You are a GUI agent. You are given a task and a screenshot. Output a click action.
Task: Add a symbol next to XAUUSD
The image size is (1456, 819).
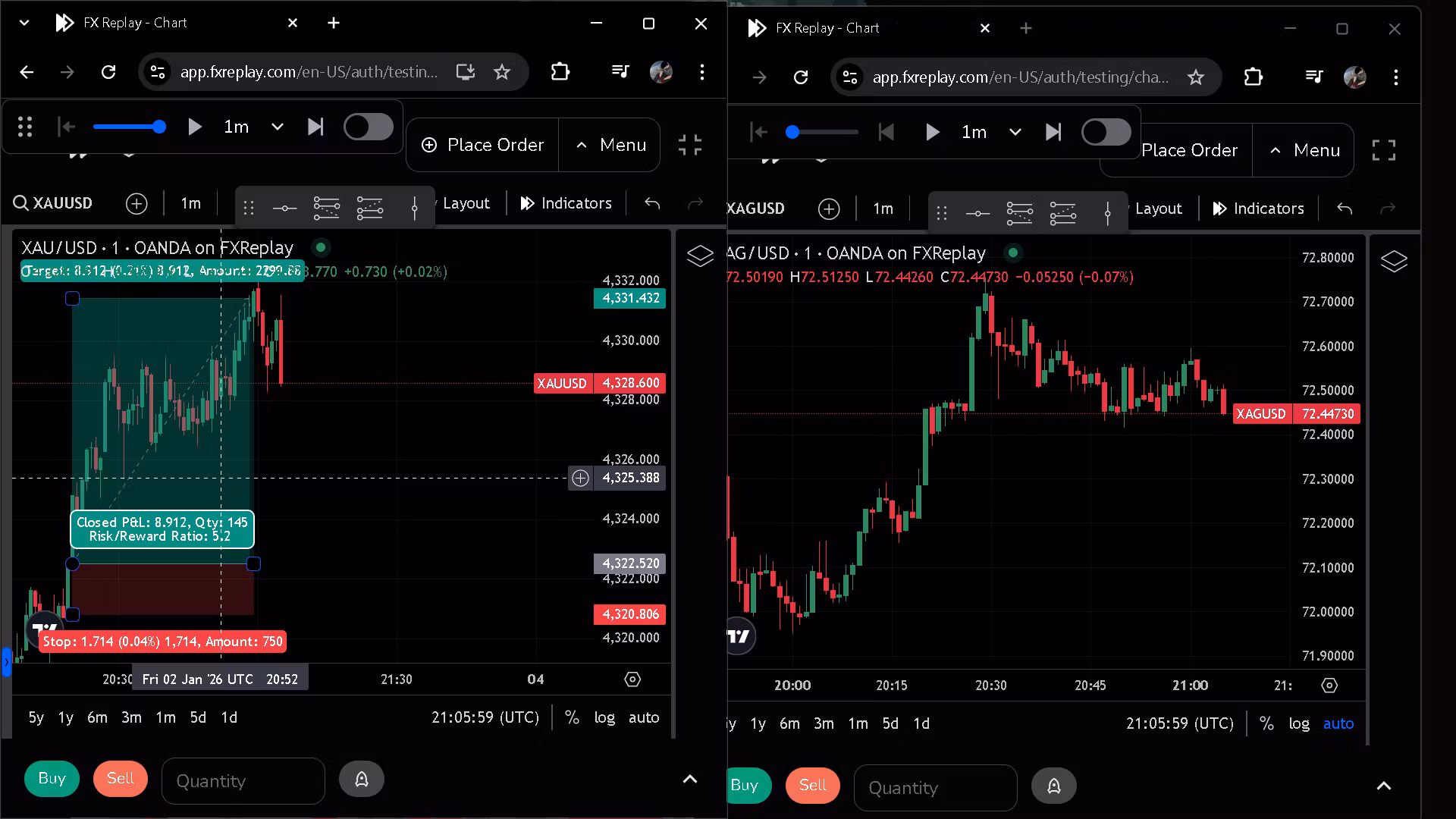(x=136, y=203)
